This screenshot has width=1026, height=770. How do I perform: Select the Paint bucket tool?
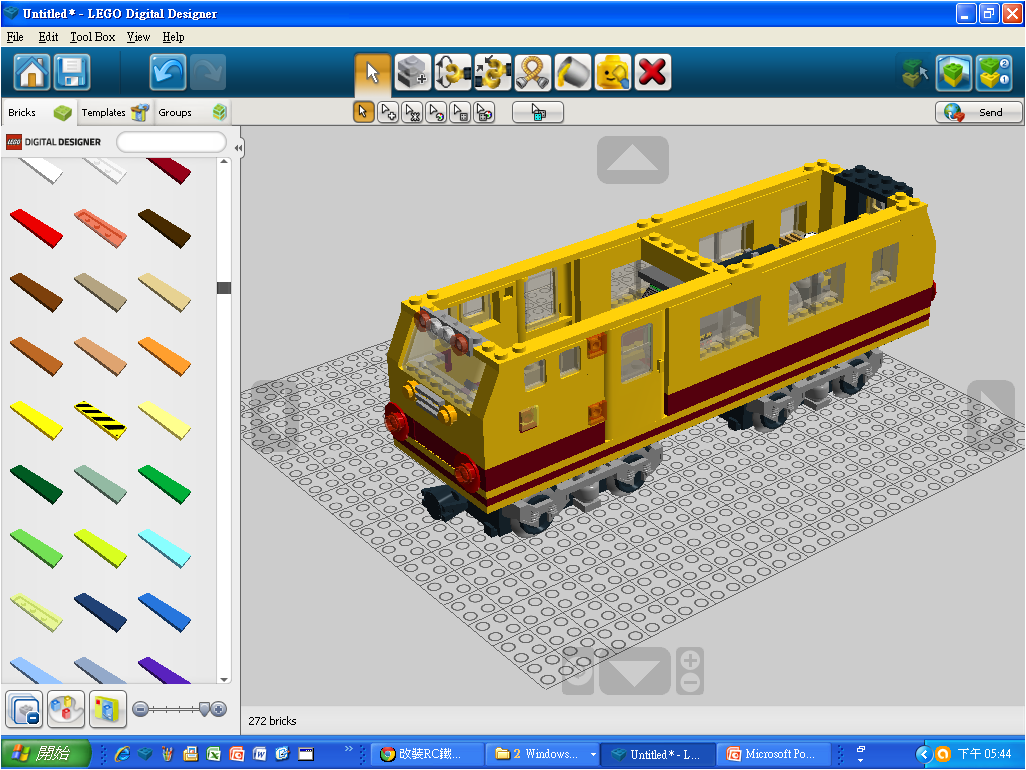pyautogui.click(x=573, y=72)
